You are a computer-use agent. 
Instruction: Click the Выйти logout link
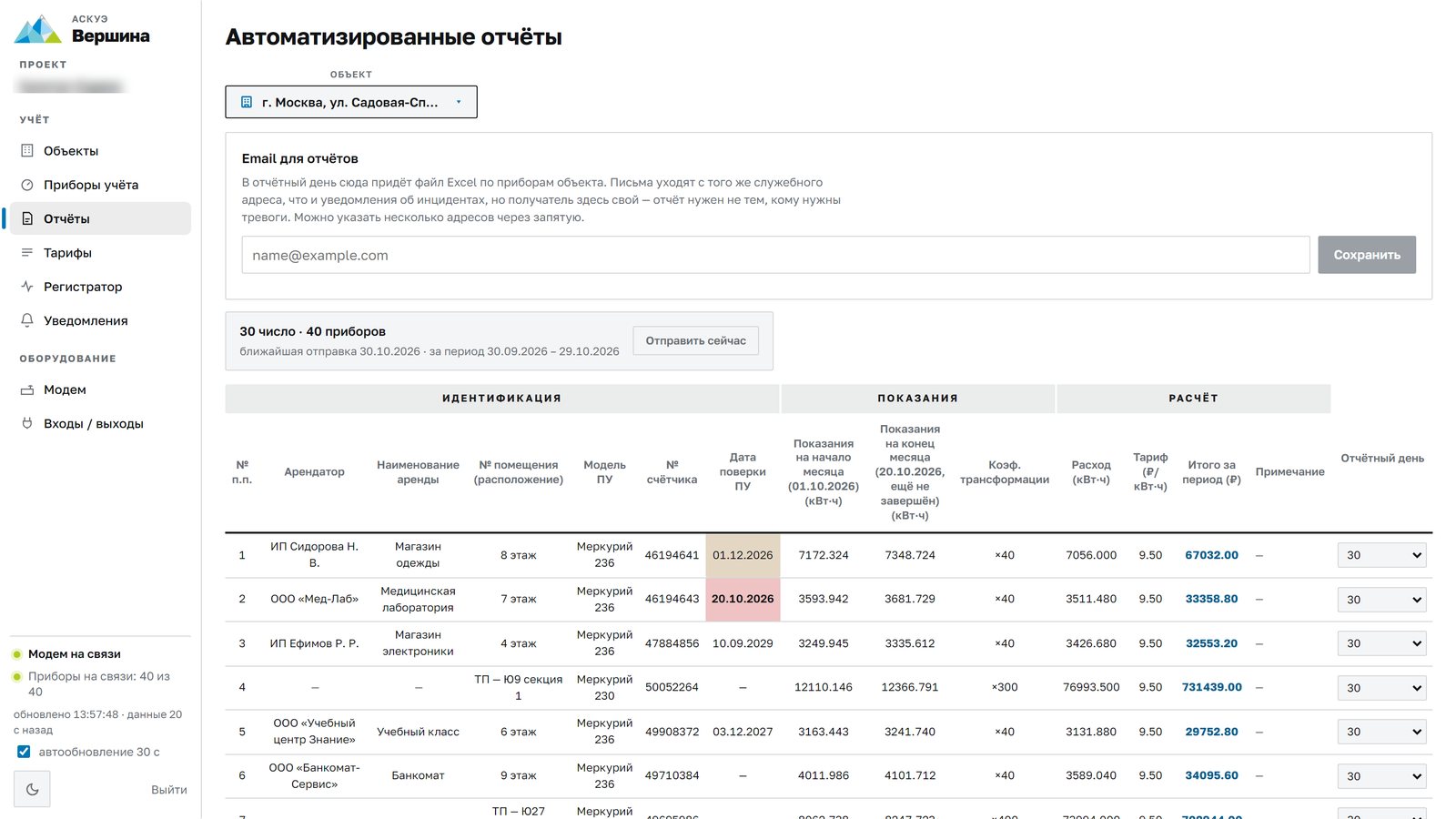pos(169,790)
